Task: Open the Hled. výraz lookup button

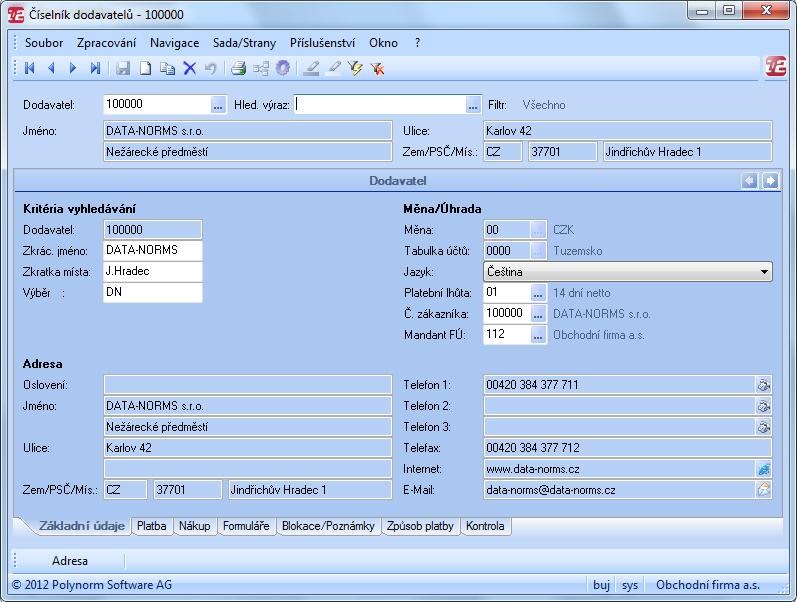Action: coord(473,105)
